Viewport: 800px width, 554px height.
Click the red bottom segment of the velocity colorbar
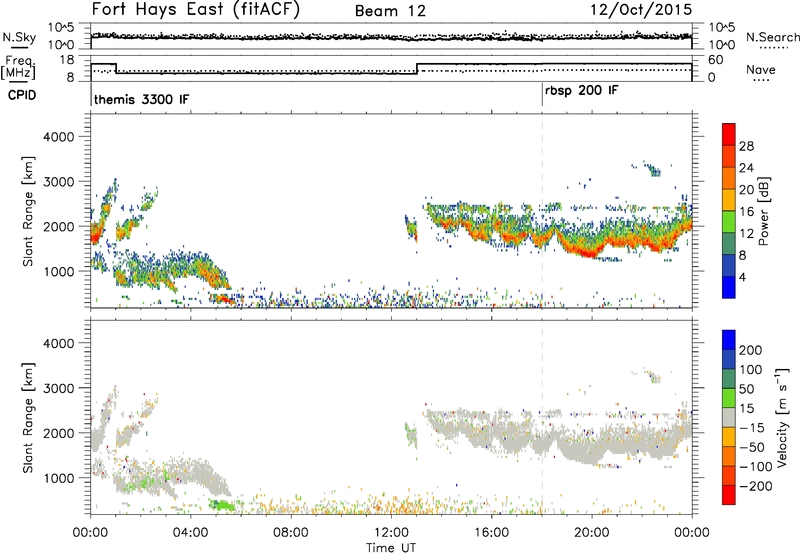click(729, 495)
